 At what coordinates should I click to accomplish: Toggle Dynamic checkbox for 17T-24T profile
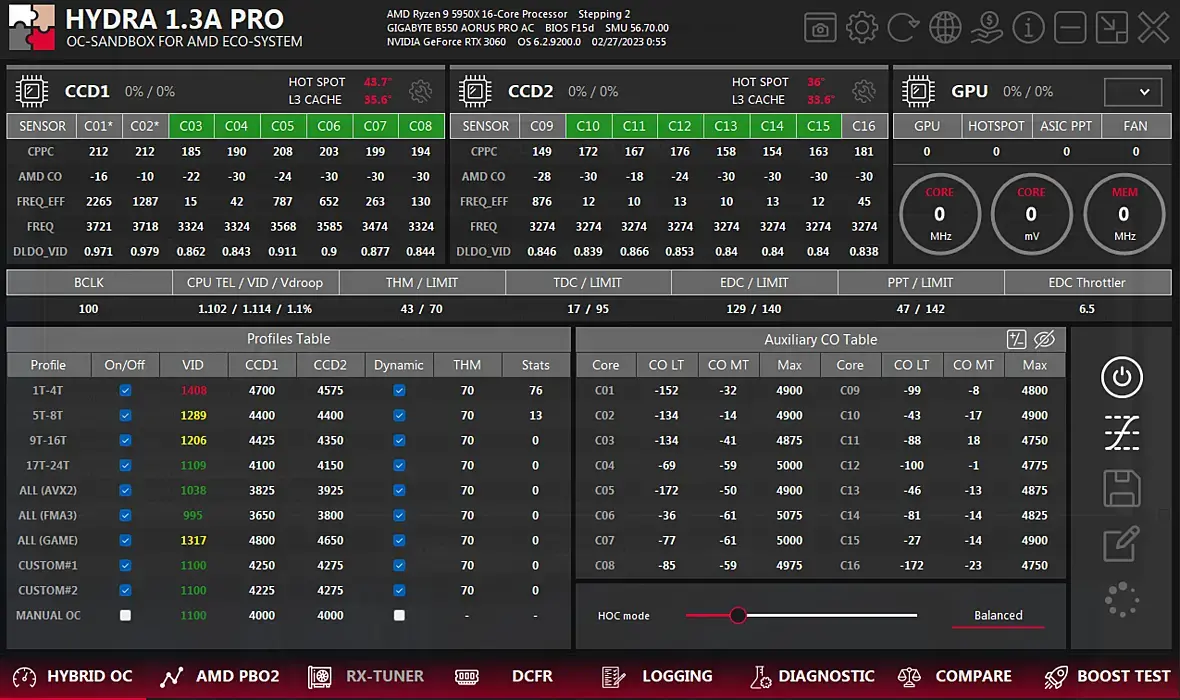399,465
